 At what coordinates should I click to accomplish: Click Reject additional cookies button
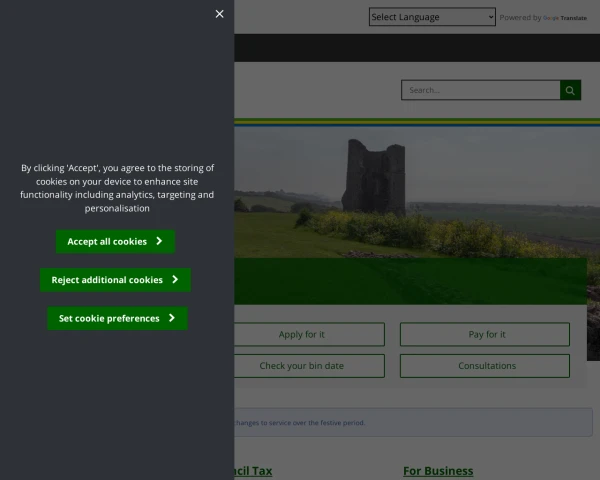116,280
